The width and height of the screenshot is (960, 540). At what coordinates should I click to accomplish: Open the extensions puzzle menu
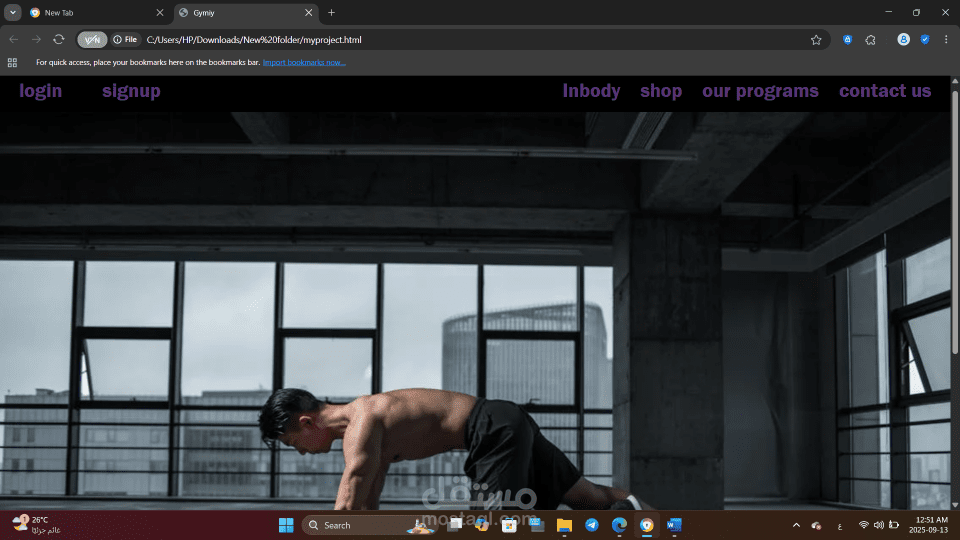pyautogui.click(x=871, y=40)
